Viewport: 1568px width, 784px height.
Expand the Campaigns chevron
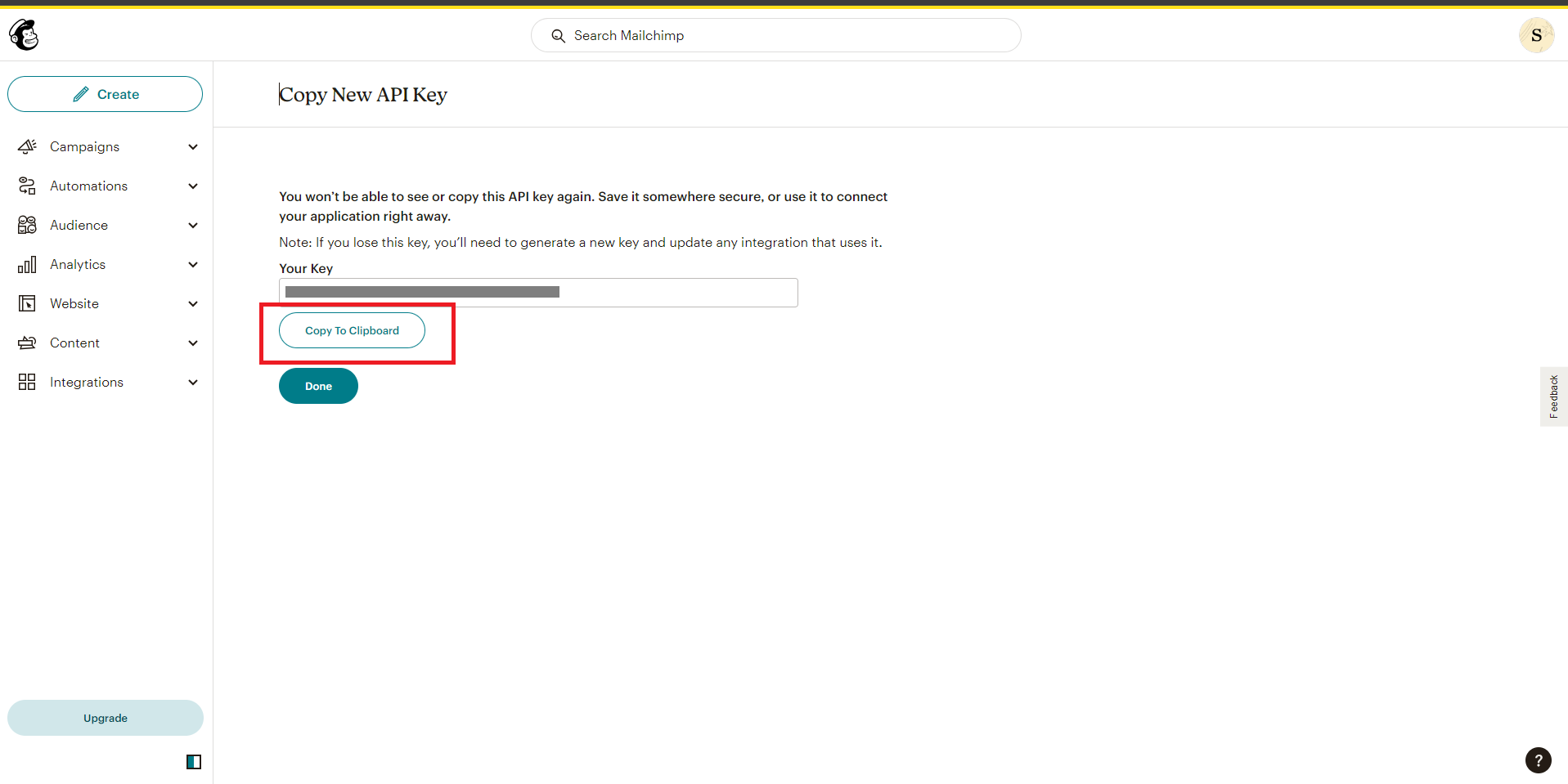click(193, 147)
